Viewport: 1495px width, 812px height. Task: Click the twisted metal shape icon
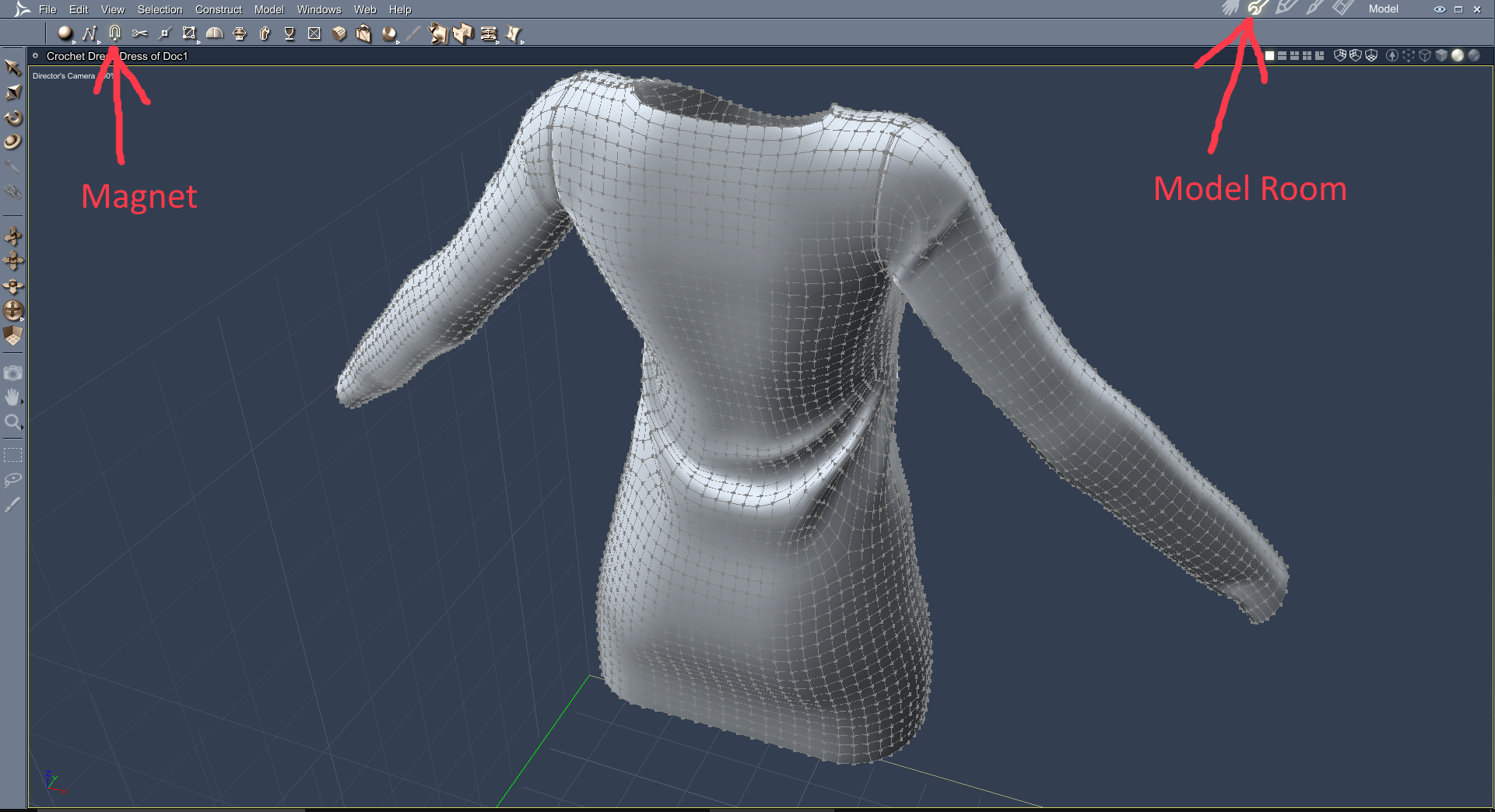(438, 33)
